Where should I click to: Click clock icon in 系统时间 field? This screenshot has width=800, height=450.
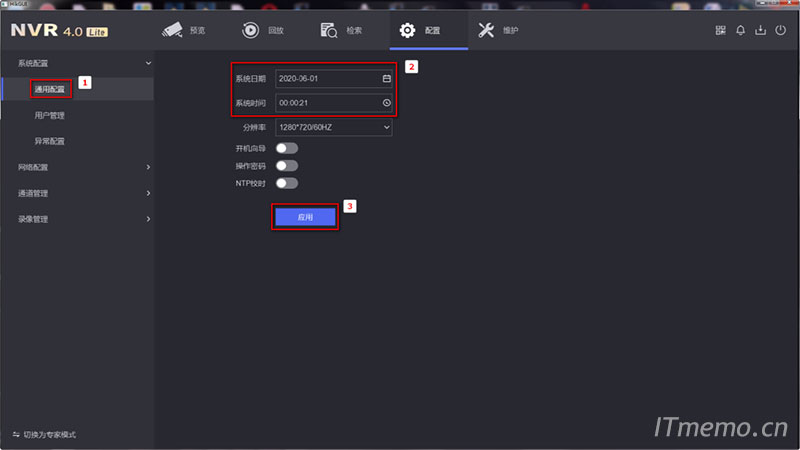pyautogui.click(x=386, y=103)
